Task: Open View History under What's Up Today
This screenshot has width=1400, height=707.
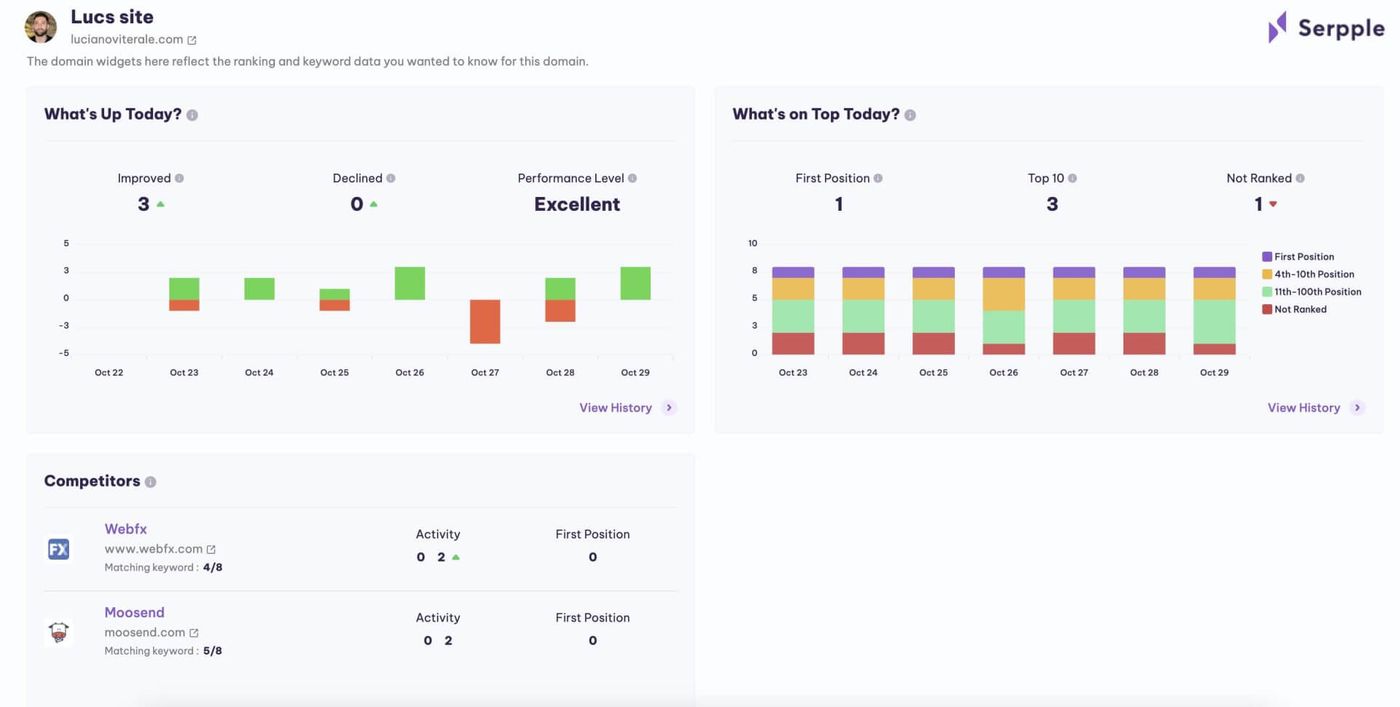Action: click(616, 408)
